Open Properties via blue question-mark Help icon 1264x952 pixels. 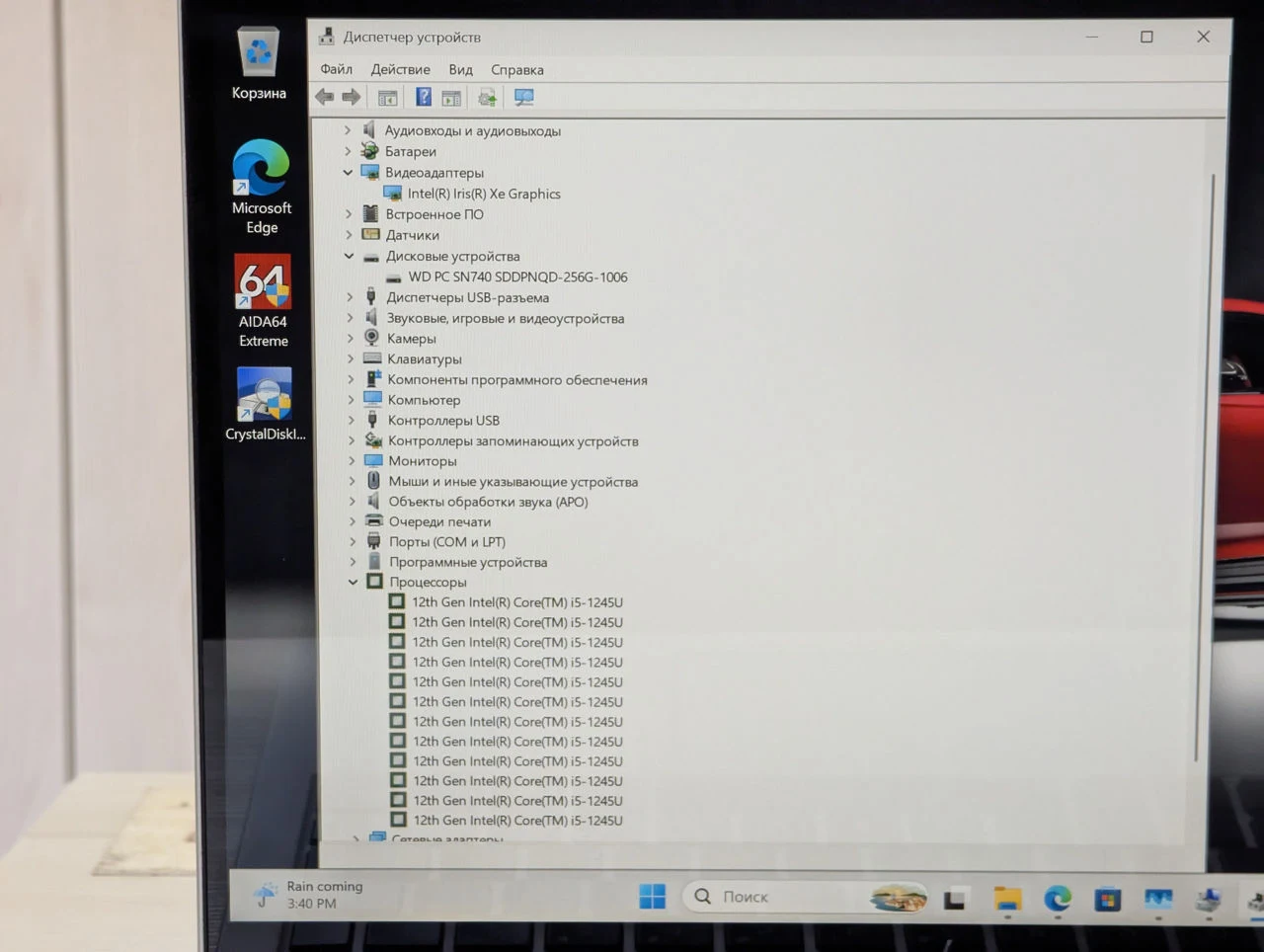coord(423,97)
